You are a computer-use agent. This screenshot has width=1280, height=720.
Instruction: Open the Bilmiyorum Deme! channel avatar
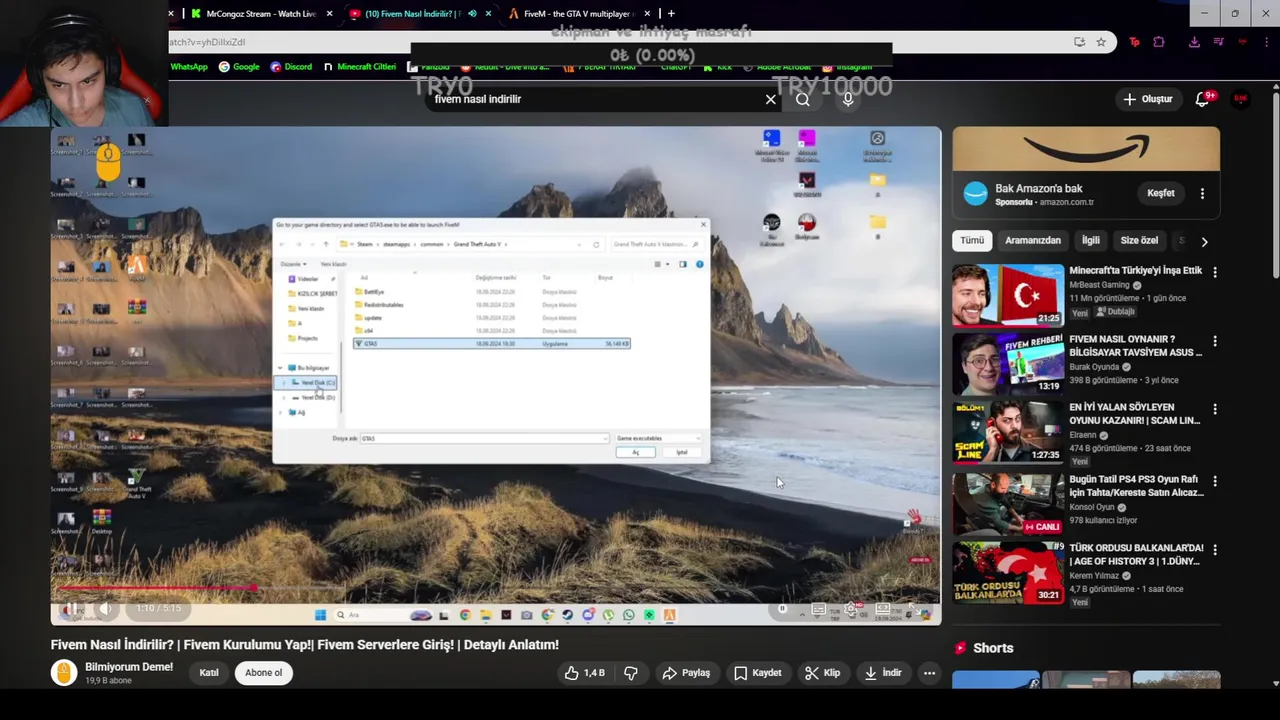(64, 673)
